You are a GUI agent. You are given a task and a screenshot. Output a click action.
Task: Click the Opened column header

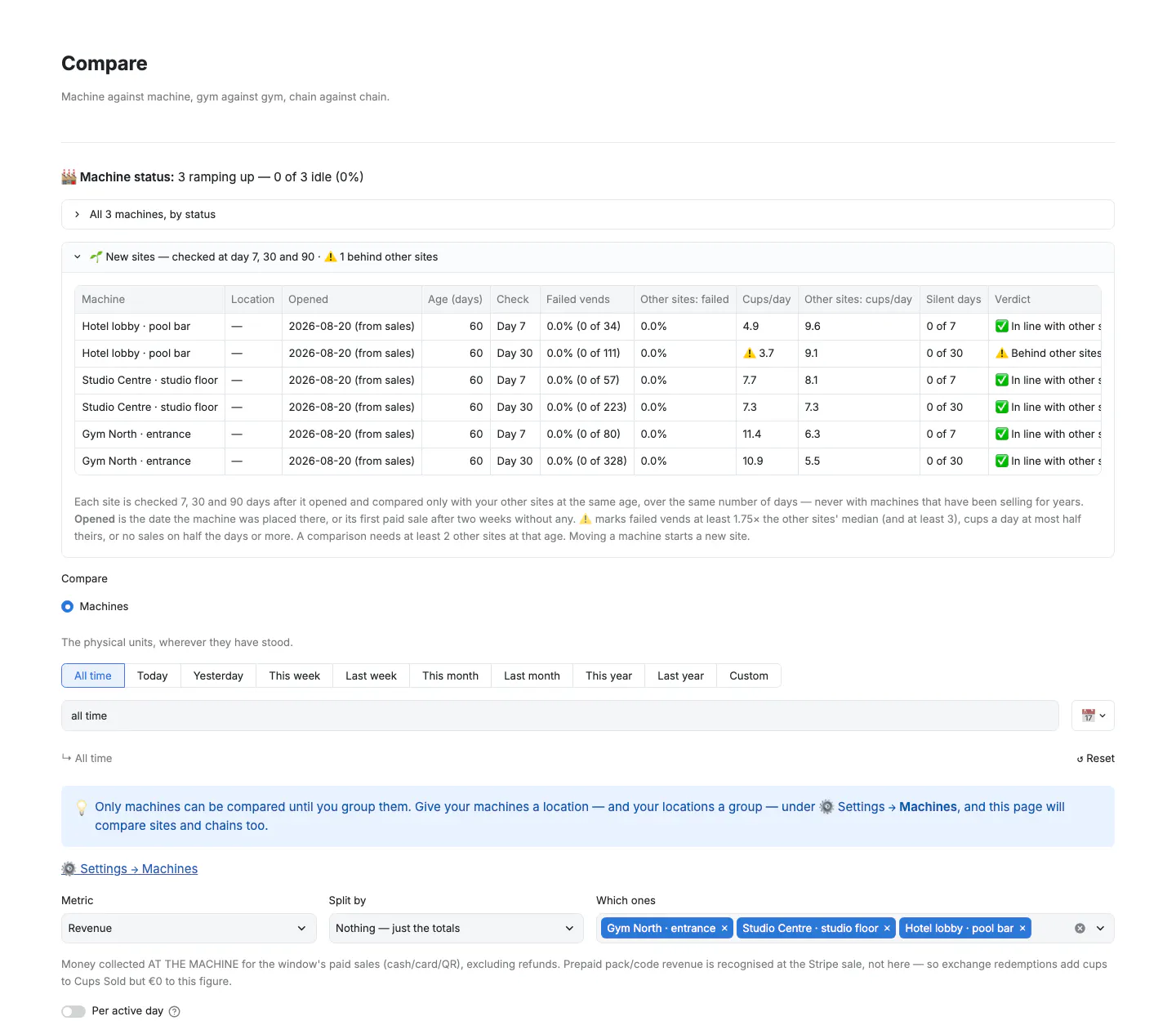click(351, 300)
